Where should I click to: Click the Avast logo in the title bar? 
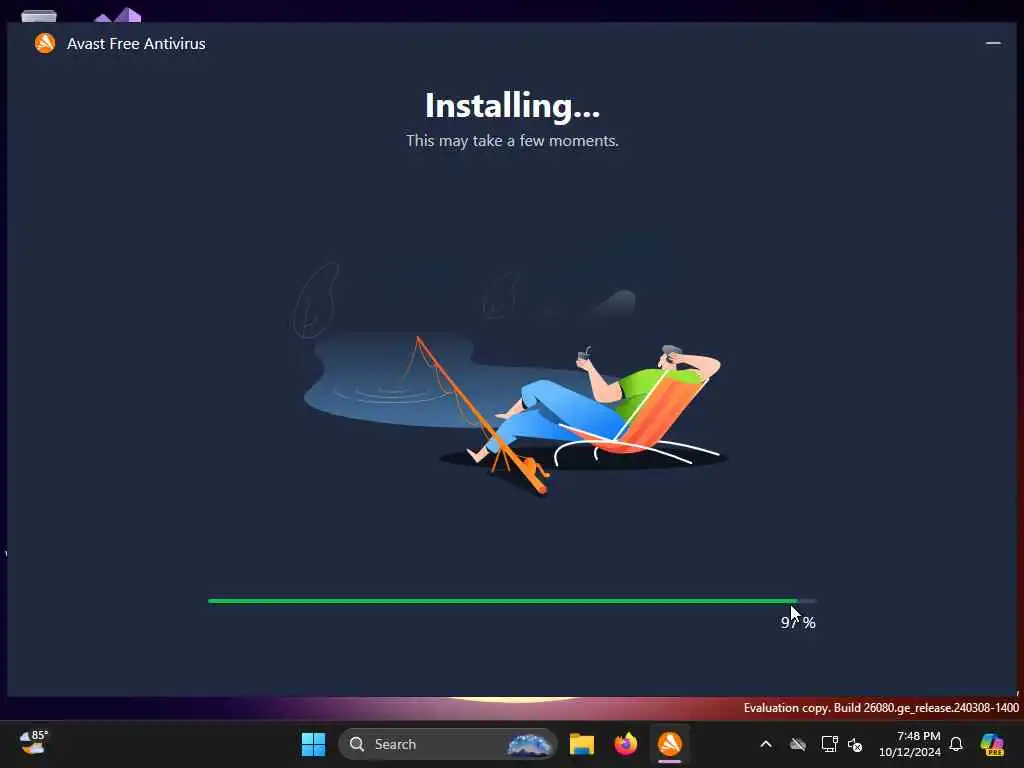[x=45, y=43]
